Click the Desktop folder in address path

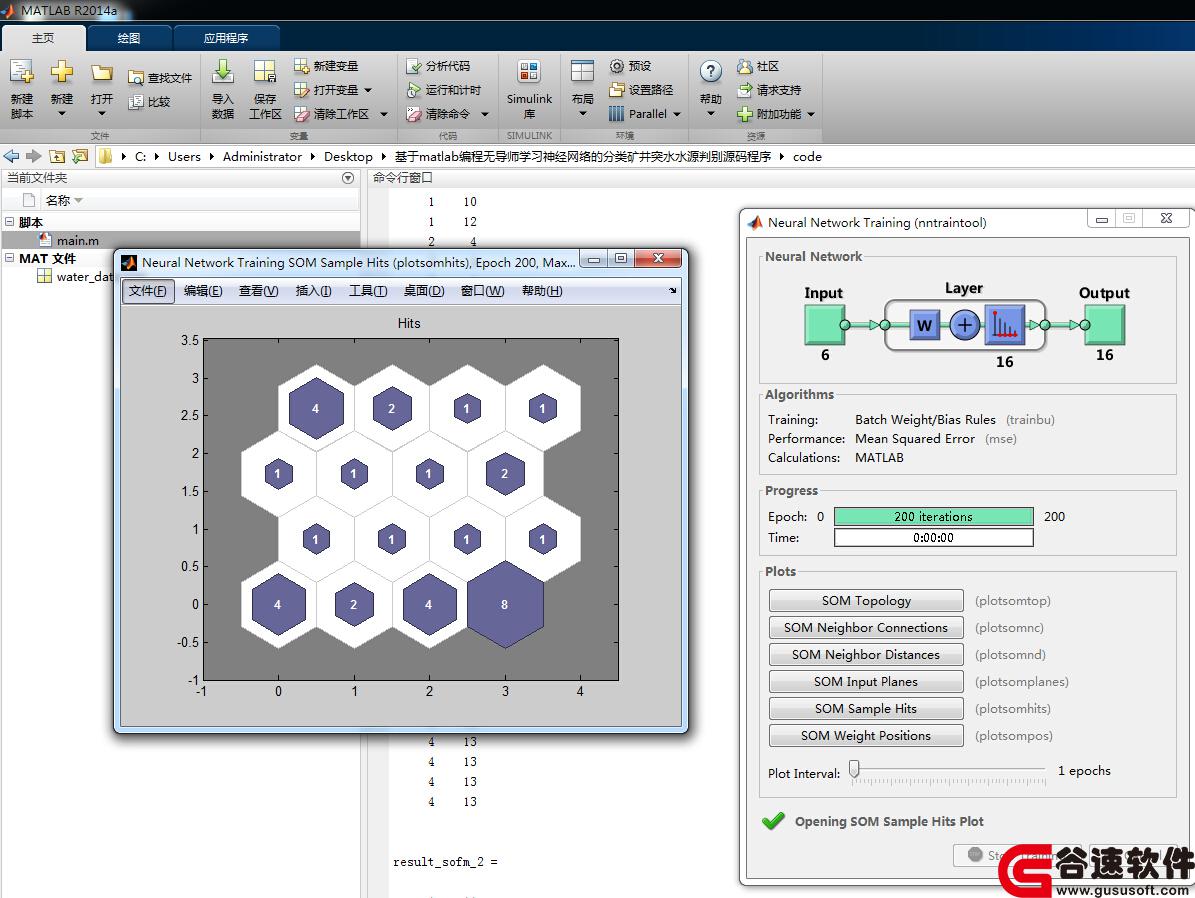click(x=348, y=156)
